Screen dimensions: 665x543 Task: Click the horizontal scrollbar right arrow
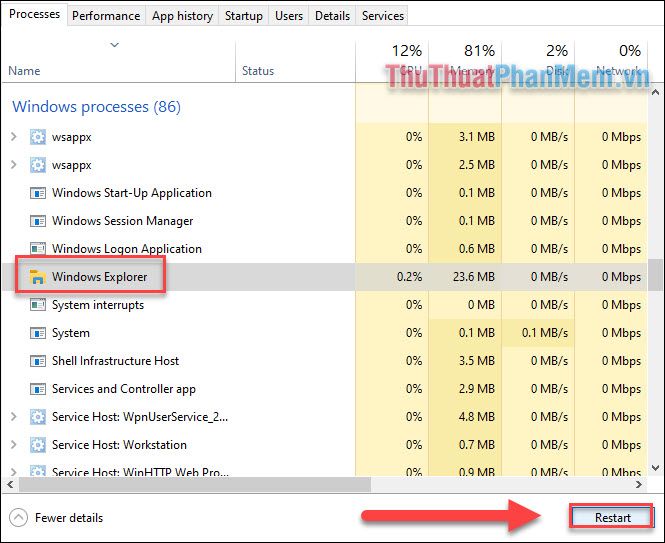coord(639,484)
